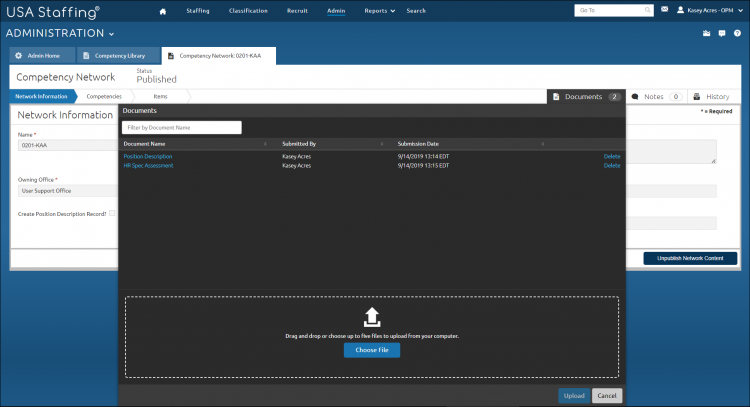Open the Position Description document link
This screenshot has width=750, height=407.
point(148,156)
